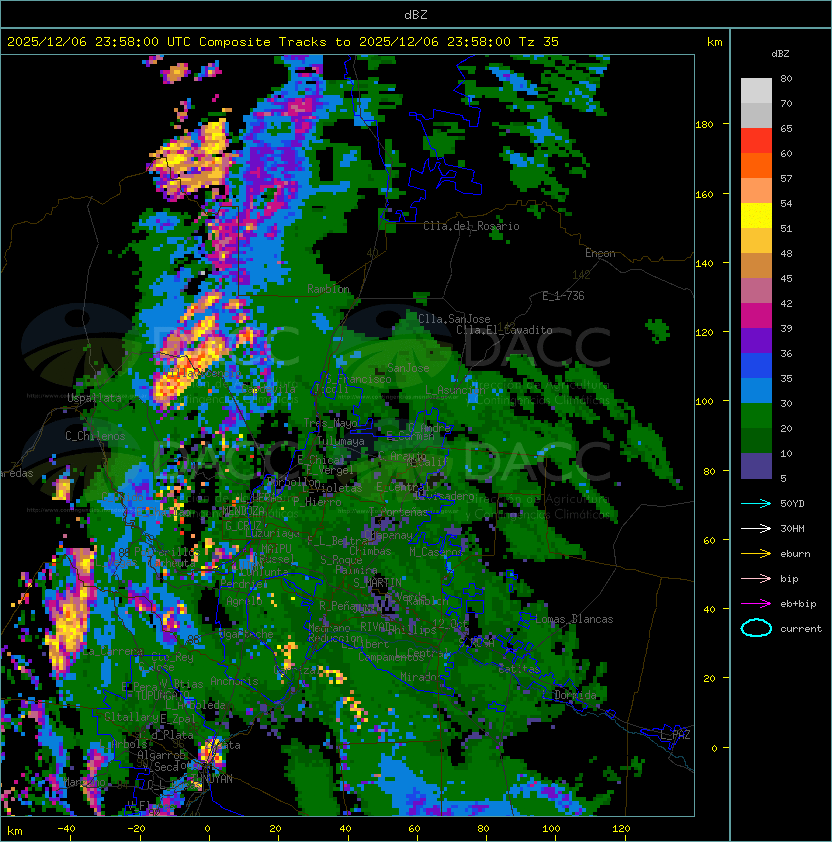Click the Clla.del_Rosario map label

[471, 226]
